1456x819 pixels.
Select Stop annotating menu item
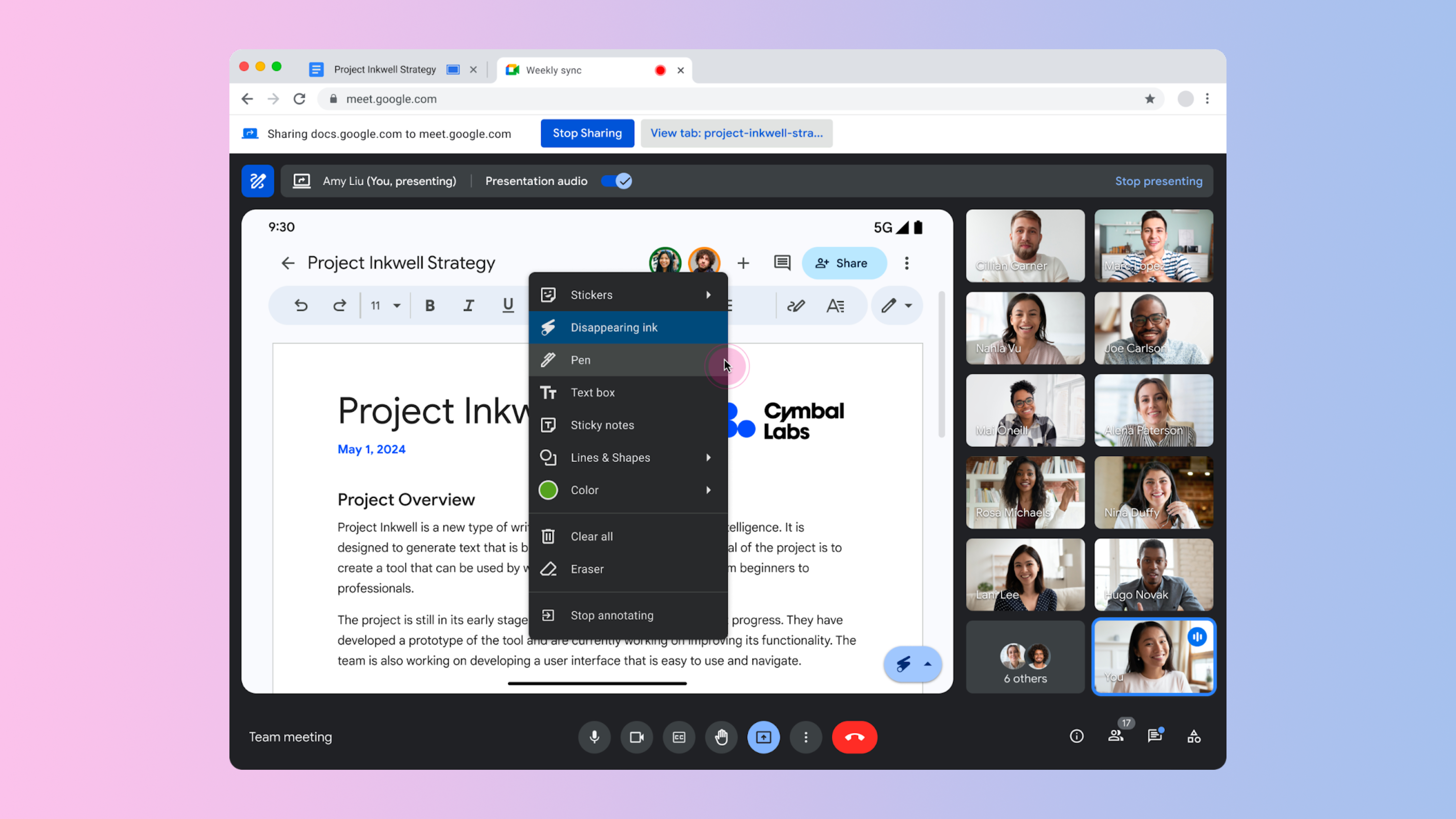tap(611, 614)
